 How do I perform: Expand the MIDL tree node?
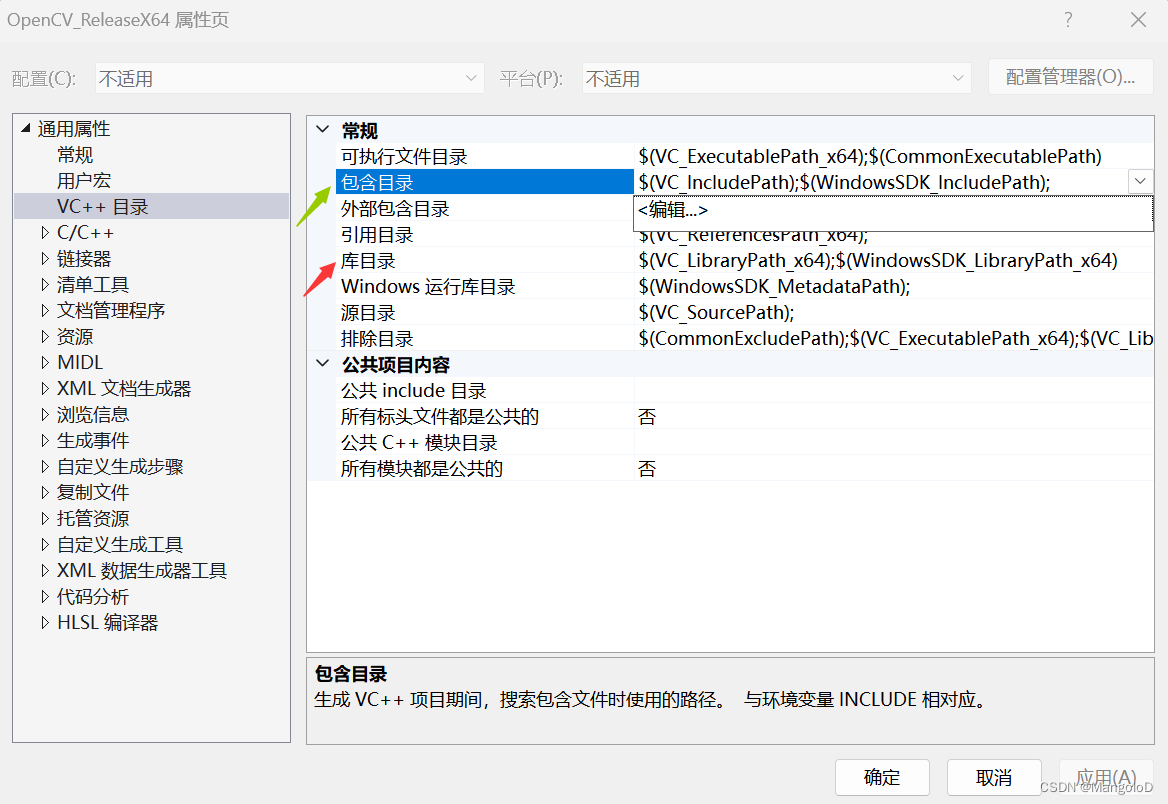[x=45, y=363]
